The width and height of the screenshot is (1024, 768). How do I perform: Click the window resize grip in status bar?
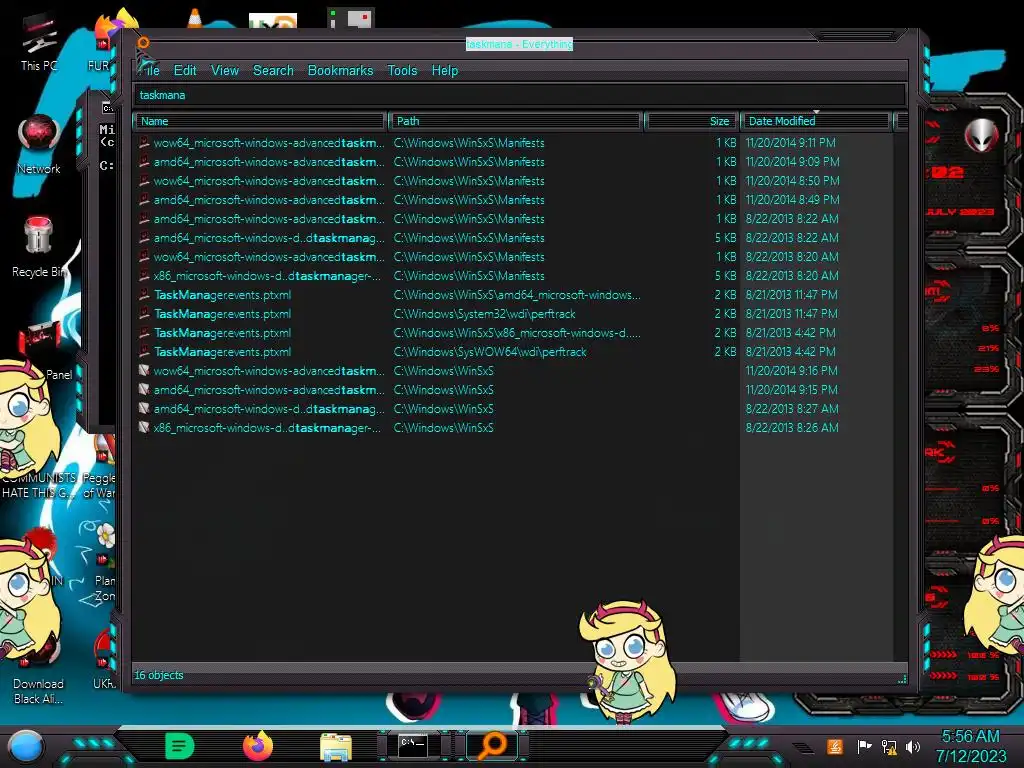pyautogui.click(x=902, y=679)
